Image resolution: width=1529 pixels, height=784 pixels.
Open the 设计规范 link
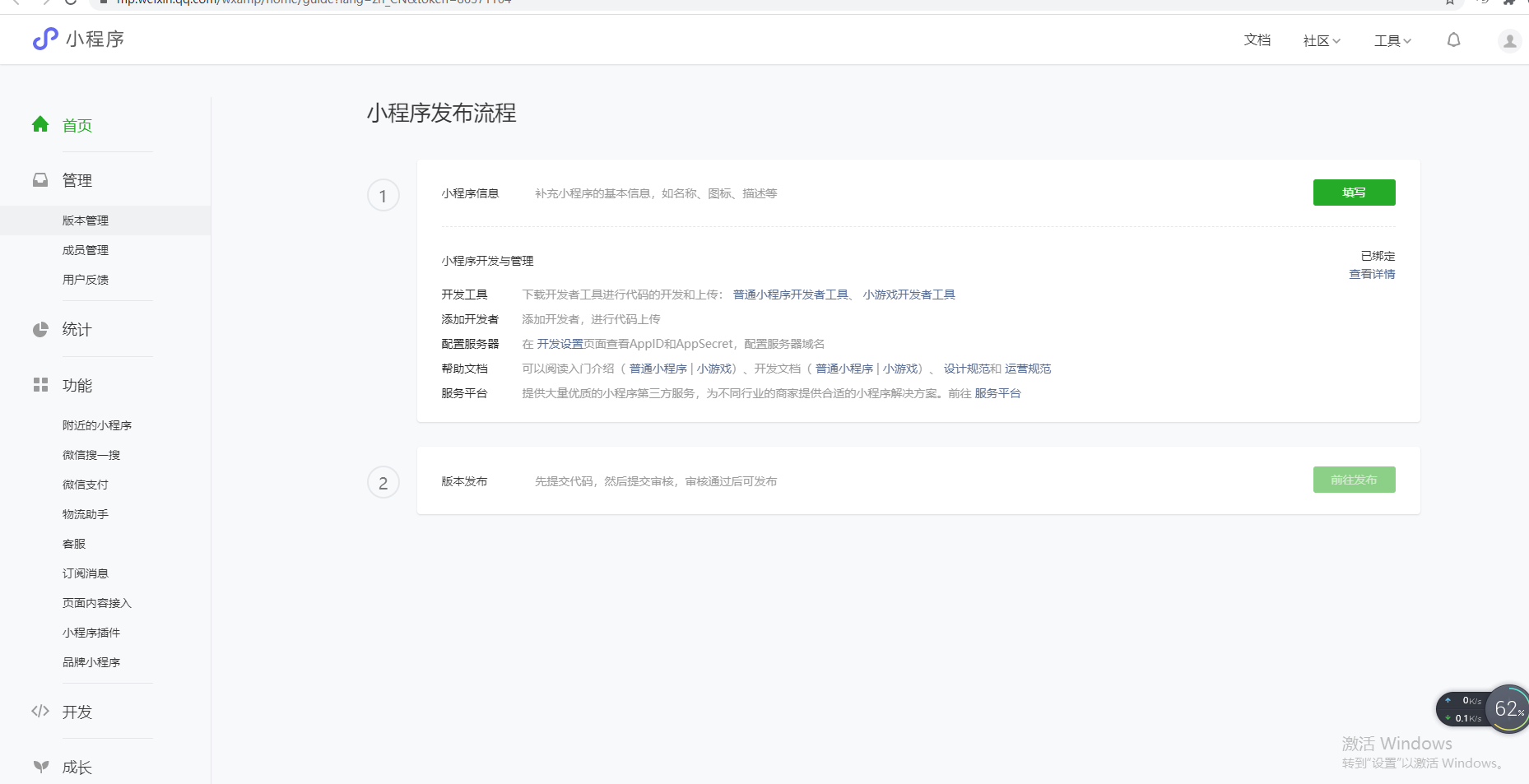point(967,369)
